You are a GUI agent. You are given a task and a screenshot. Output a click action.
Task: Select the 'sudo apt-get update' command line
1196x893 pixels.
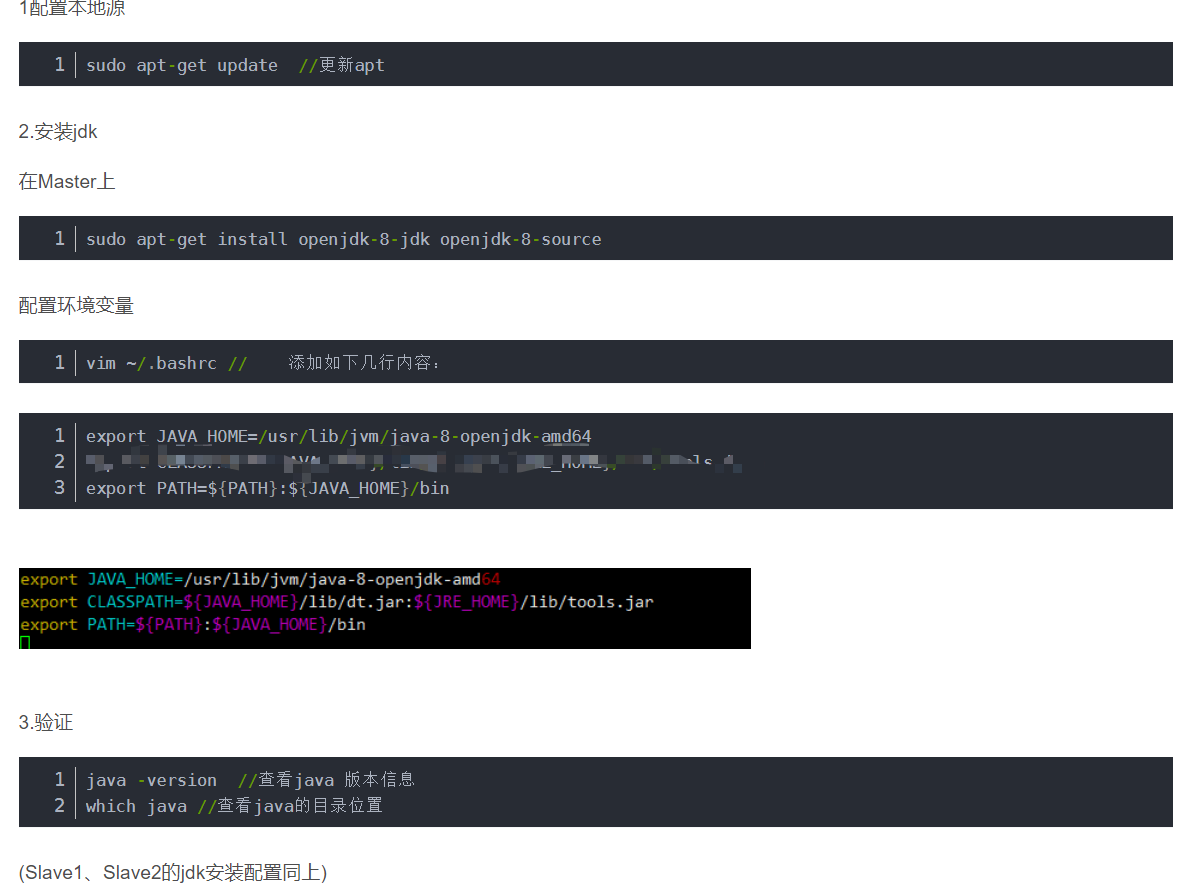[182, 66]
